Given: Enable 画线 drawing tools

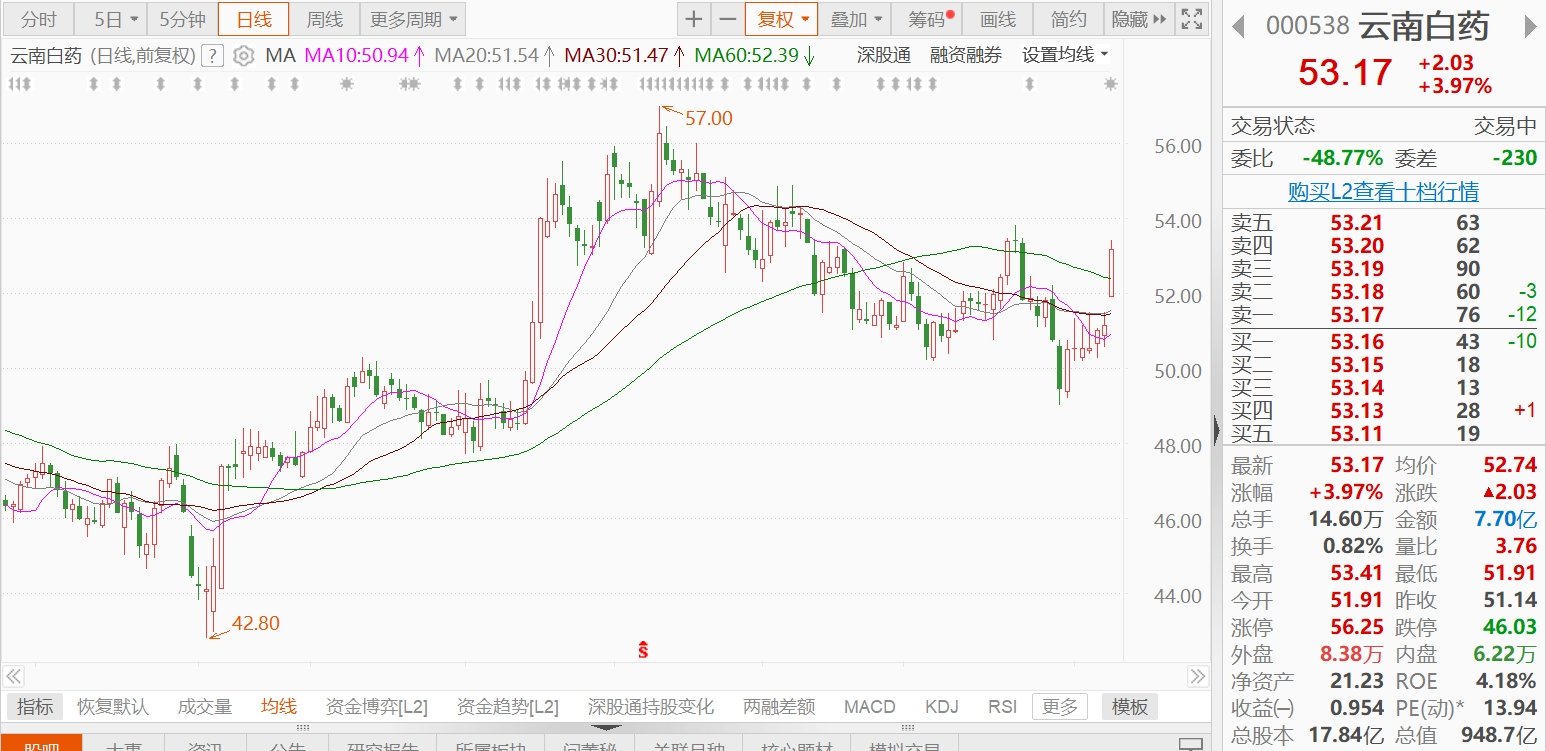Looking at the screenshot, I should [x=997, y=19].
